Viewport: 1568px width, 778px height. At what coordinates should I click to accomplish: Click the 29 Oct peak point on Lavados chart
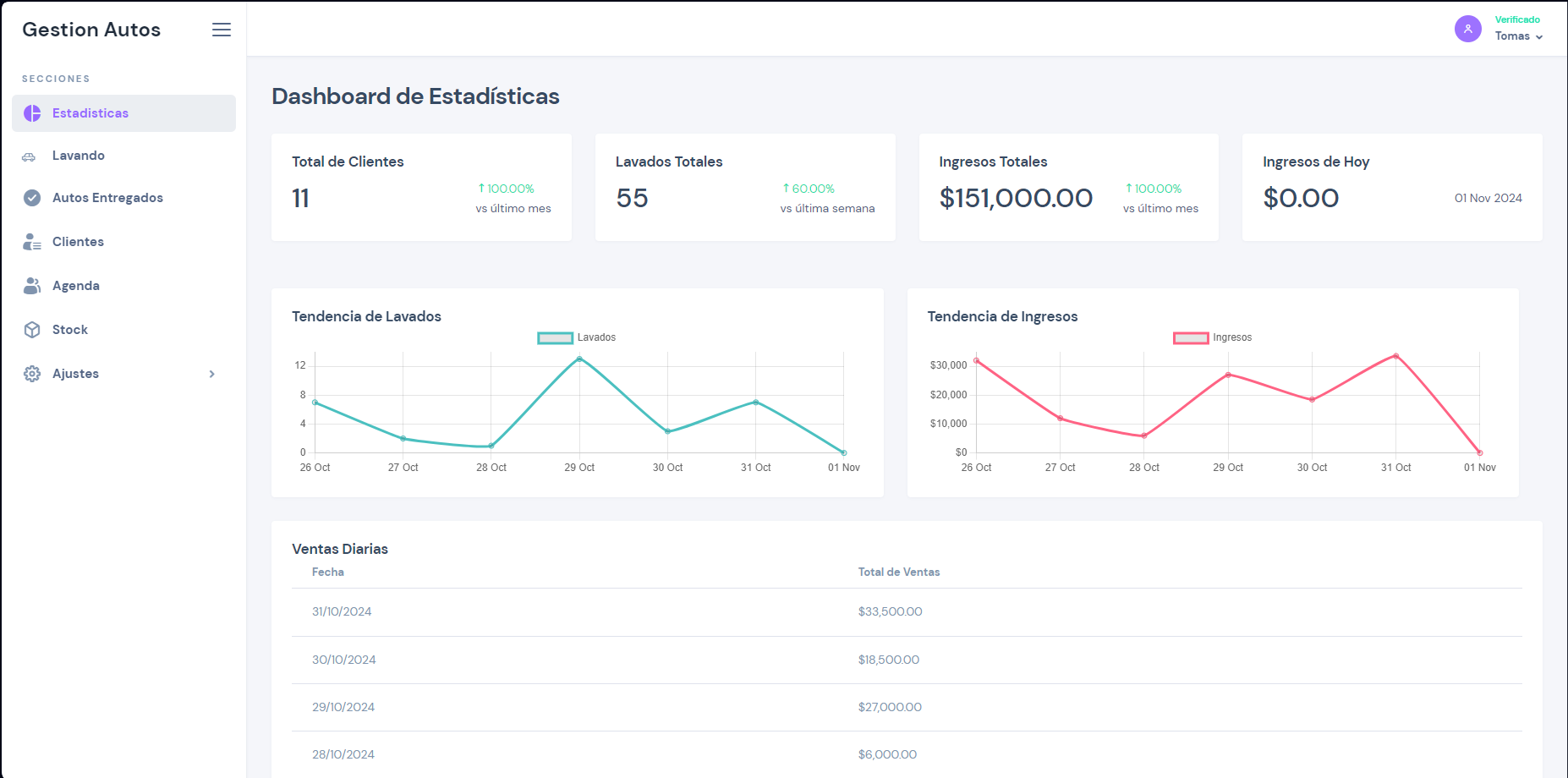click(x=579, y=359)
